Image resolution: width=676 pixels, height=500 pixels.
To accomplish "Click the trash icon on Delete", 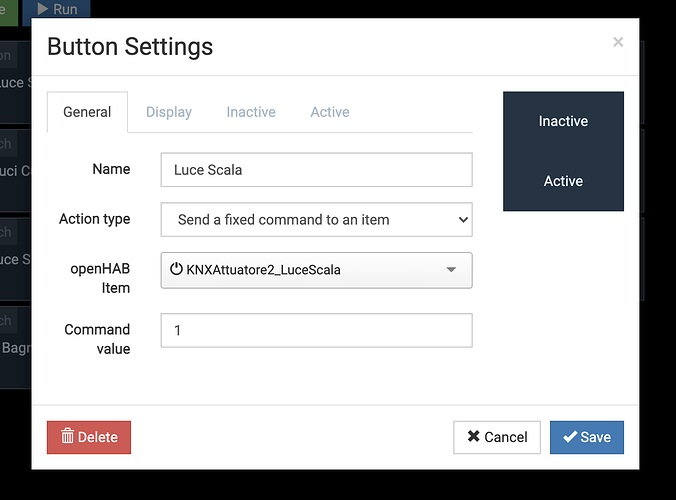I will (68, 436).
